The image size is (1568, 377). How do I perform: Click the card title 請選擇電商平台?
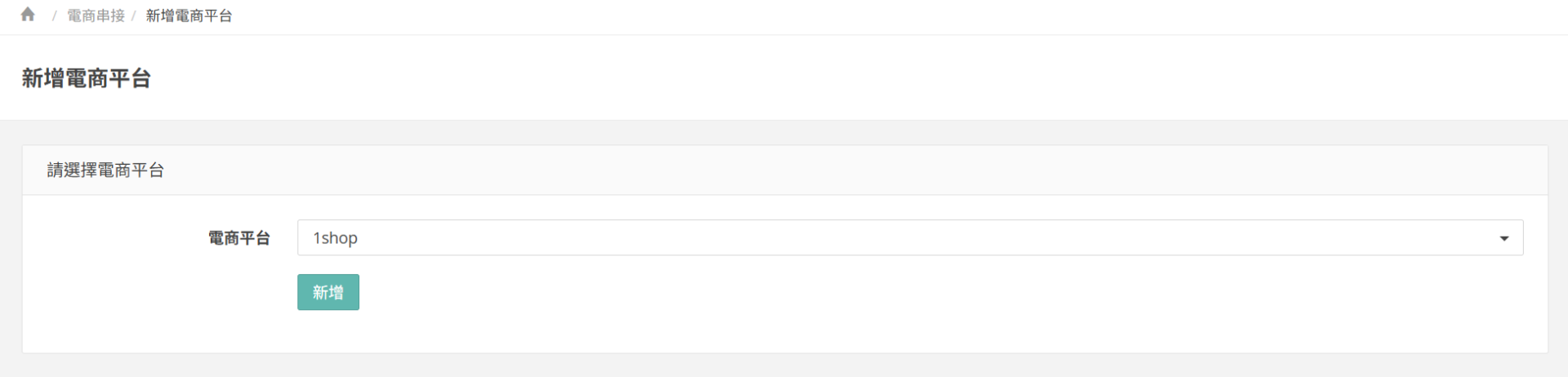tap(105, 171)
